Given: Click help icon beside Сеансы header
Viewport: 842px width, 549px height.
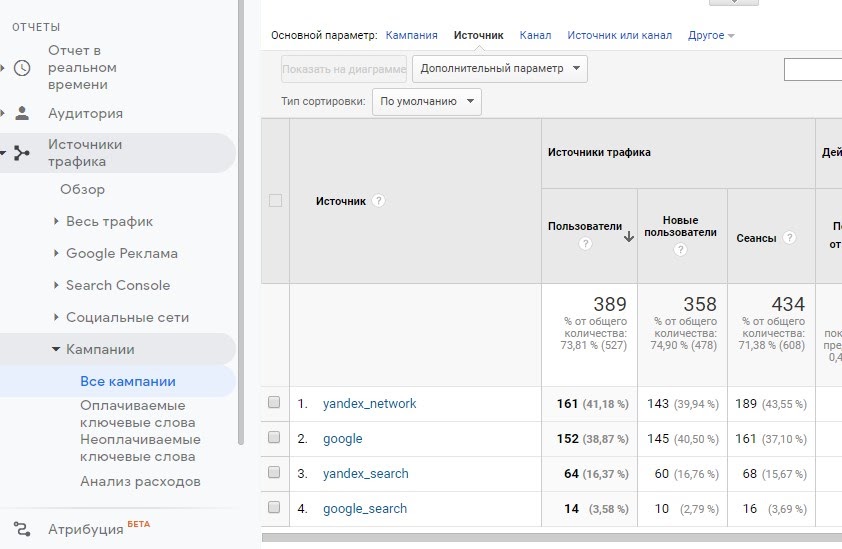Looking at the screenshot, I should [789, 238].
